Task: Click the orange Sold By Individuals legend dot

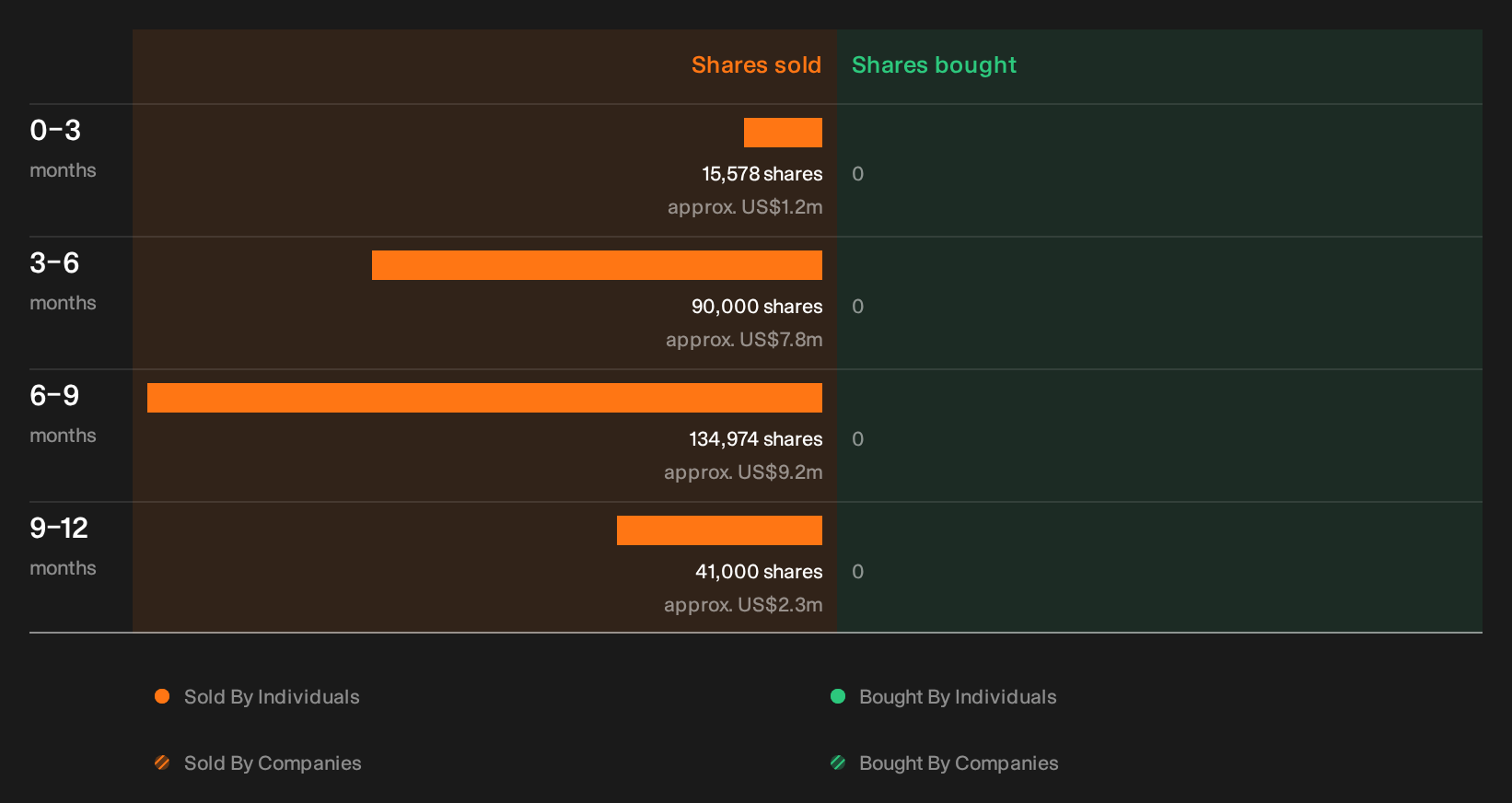Action: click(162, 696)
